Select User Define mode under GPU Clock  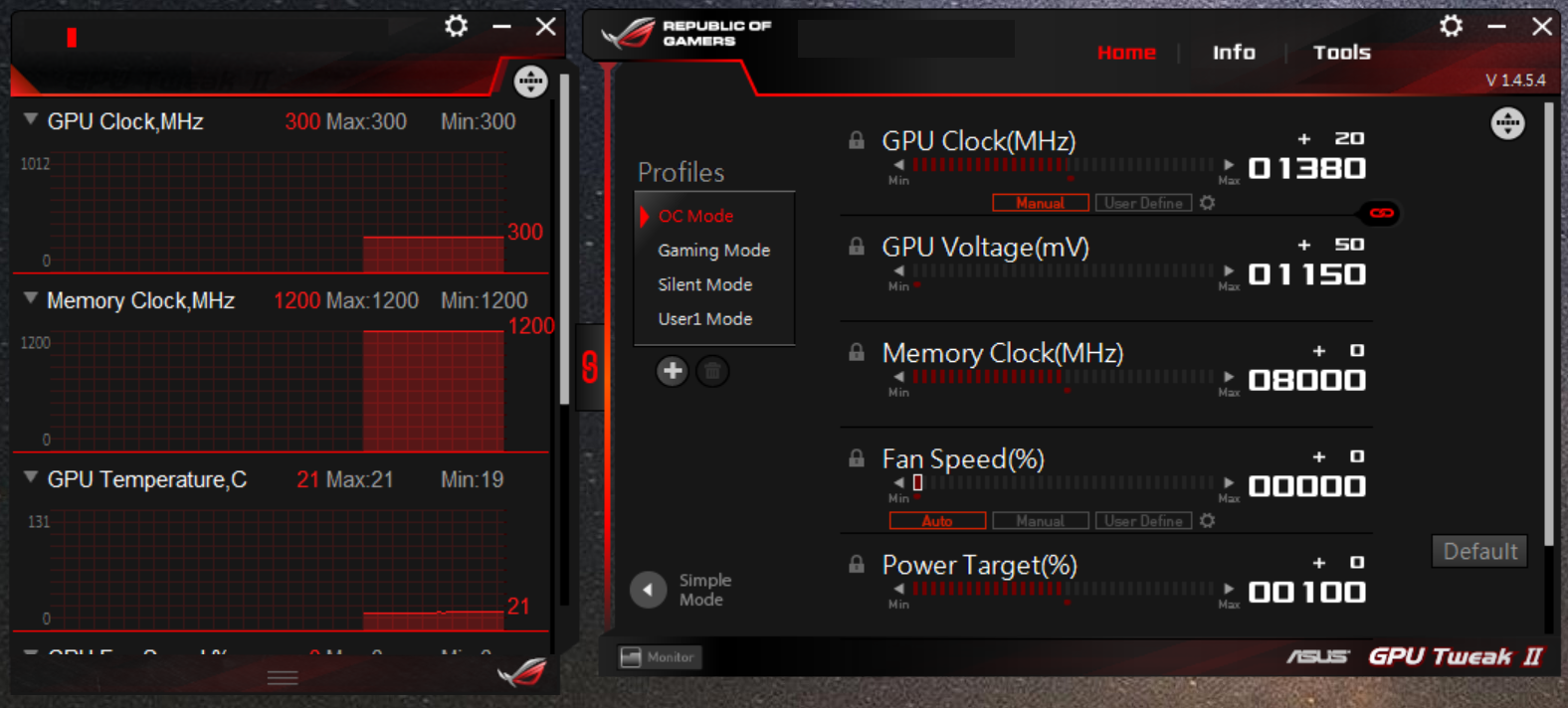1143,203
